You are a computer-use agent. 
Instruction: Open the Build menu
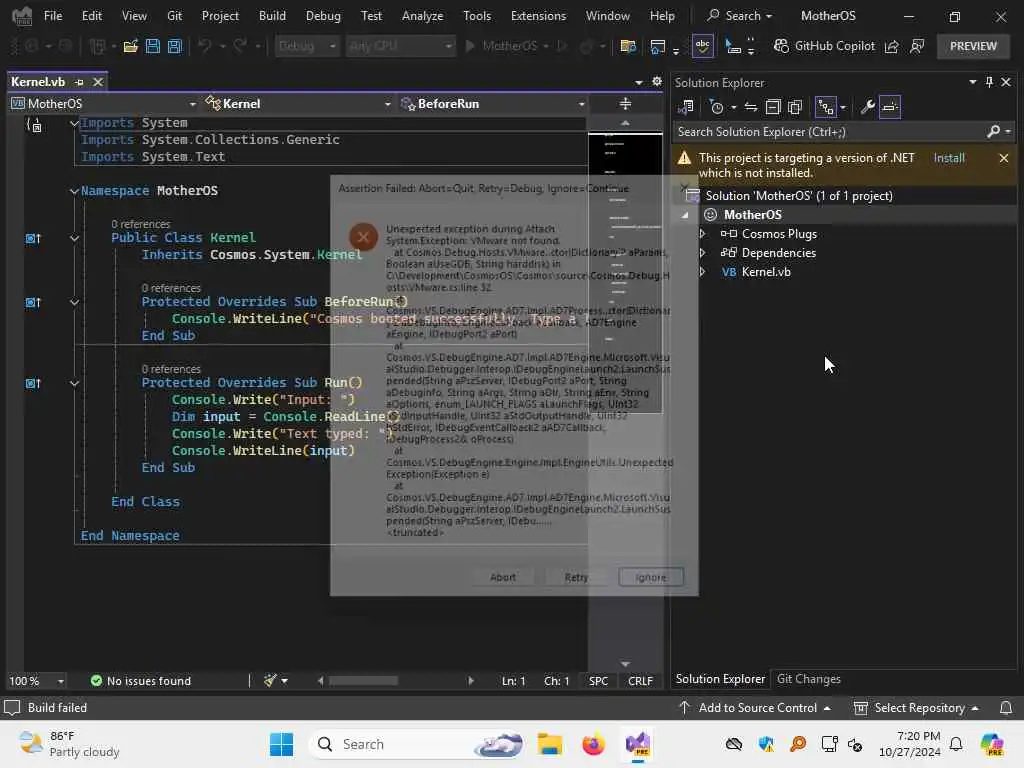pos(272,16)
